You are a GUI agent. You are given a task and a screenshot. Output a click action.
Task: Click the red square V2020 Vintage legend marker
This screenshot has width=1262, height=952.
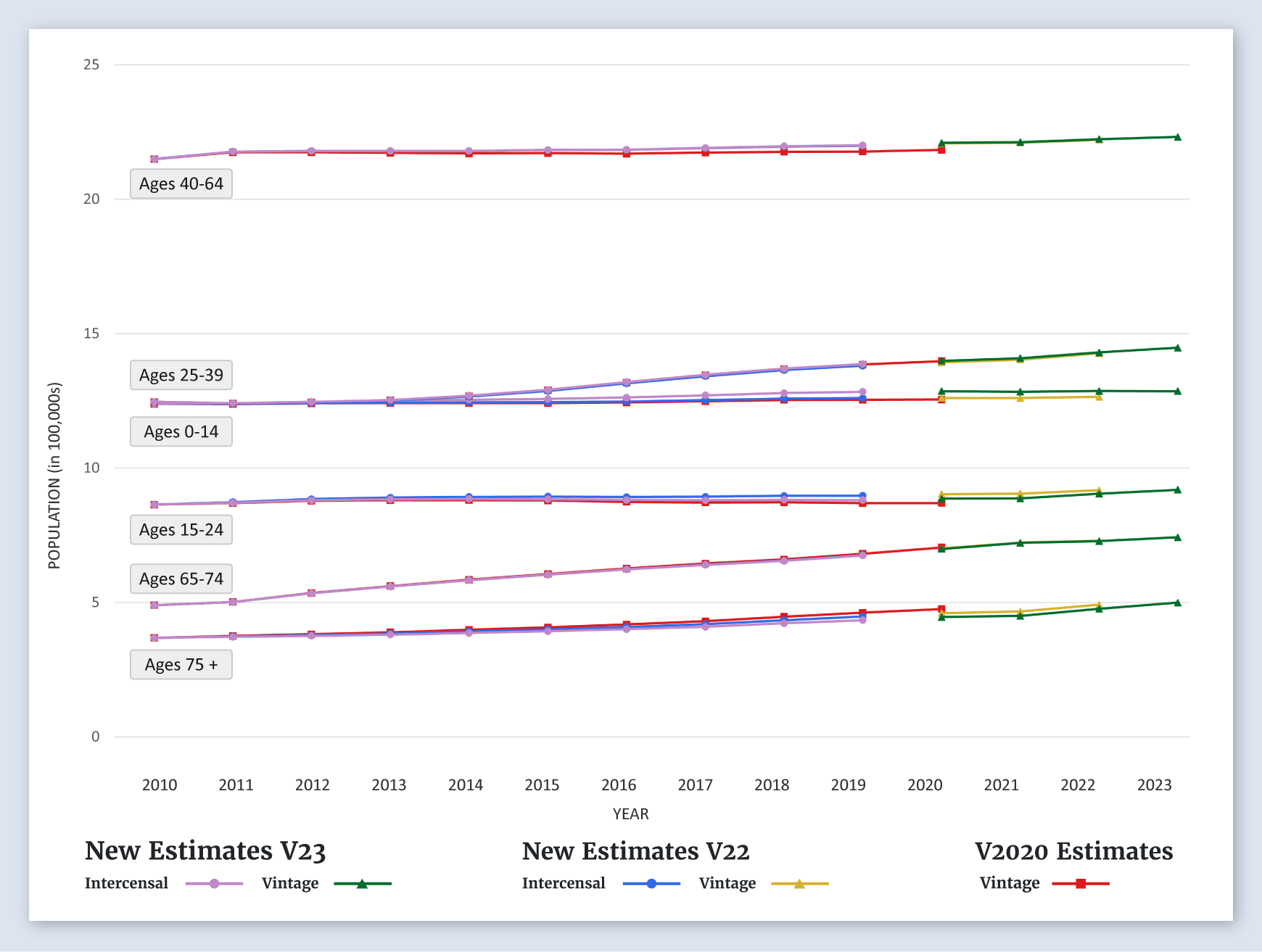pyautogui.click(x=1080, y=884)
